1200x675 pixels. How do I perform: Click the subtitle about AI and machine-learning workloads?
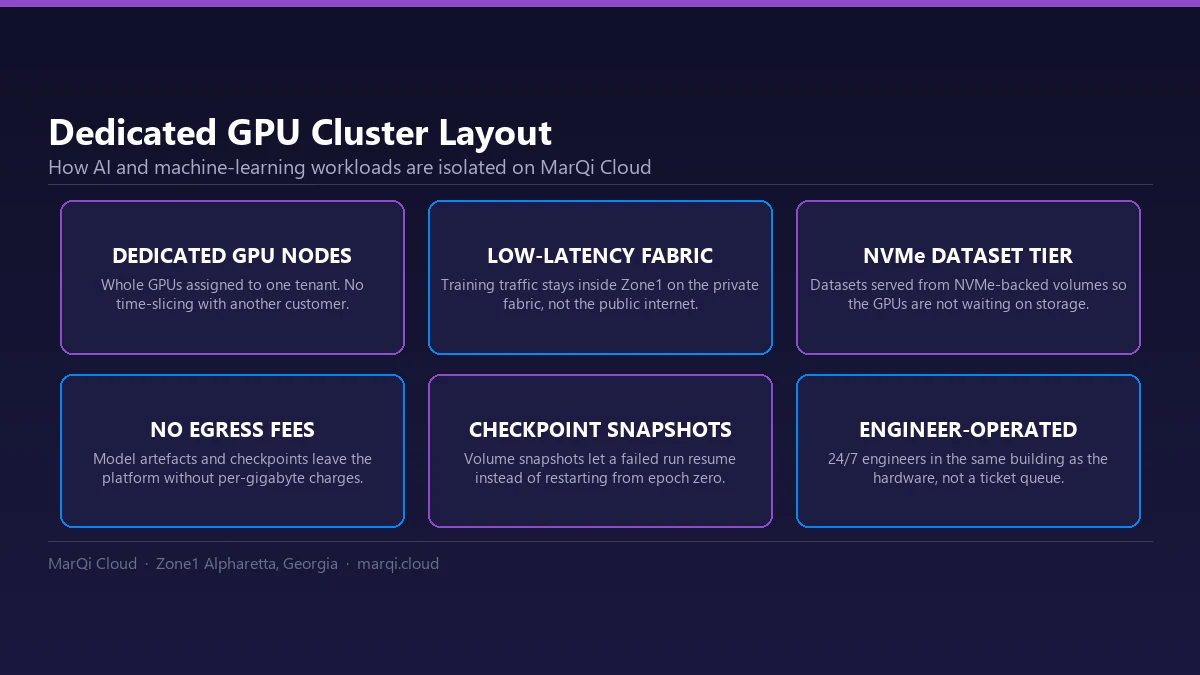350,167
